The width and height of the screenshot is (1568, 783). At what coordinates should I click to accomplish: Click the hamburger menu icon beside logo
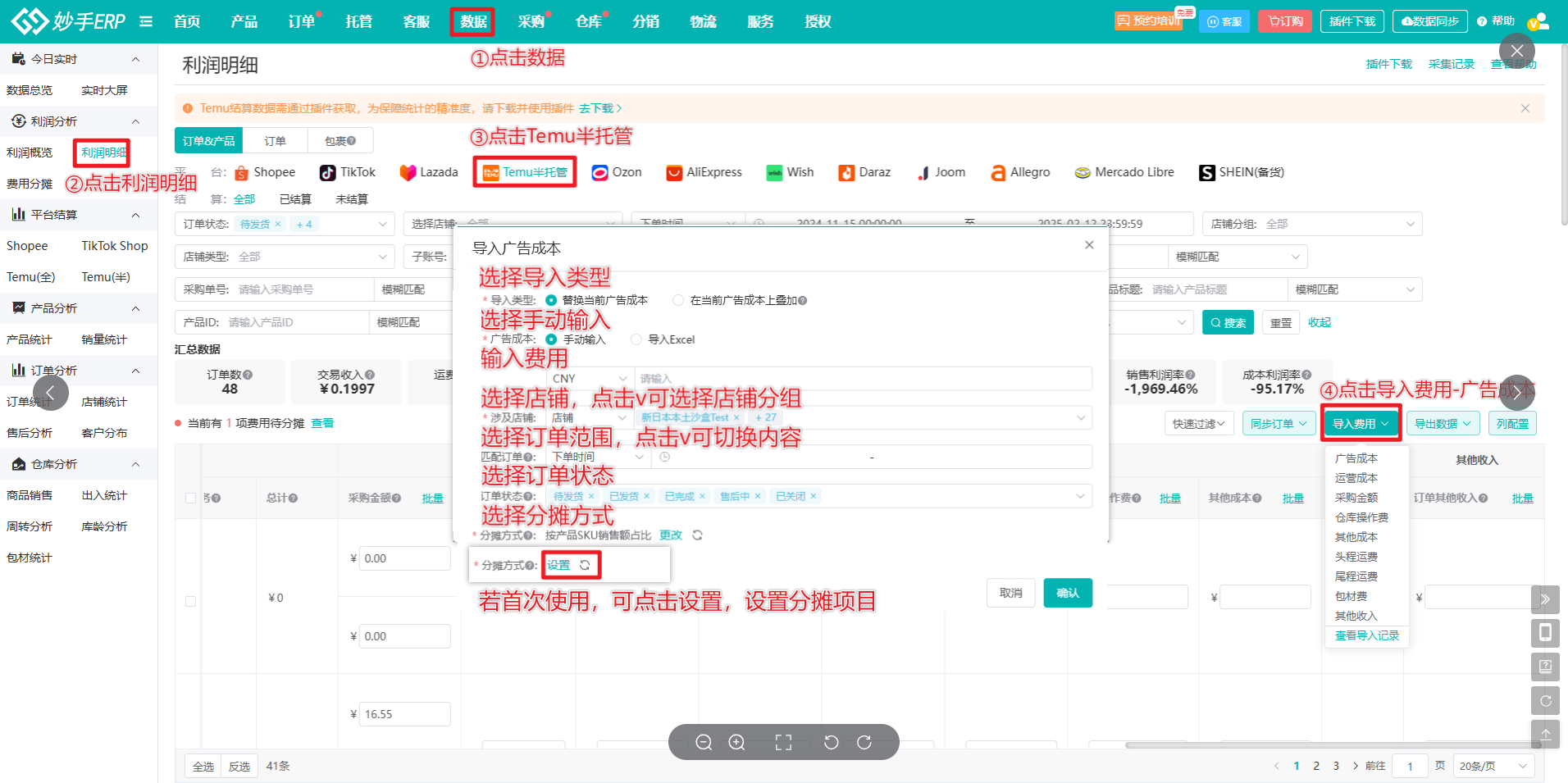[146, 21]
